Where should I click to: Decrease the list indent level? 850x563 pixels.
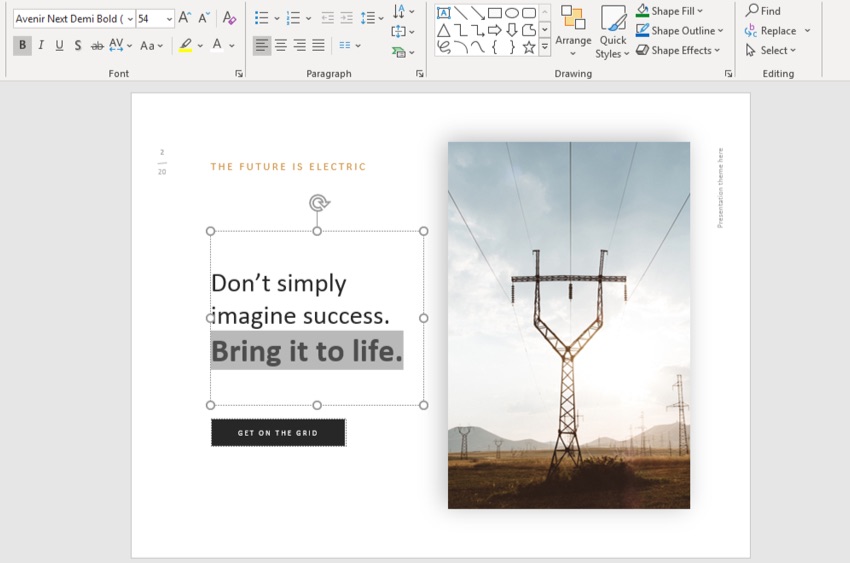[327, 18]
